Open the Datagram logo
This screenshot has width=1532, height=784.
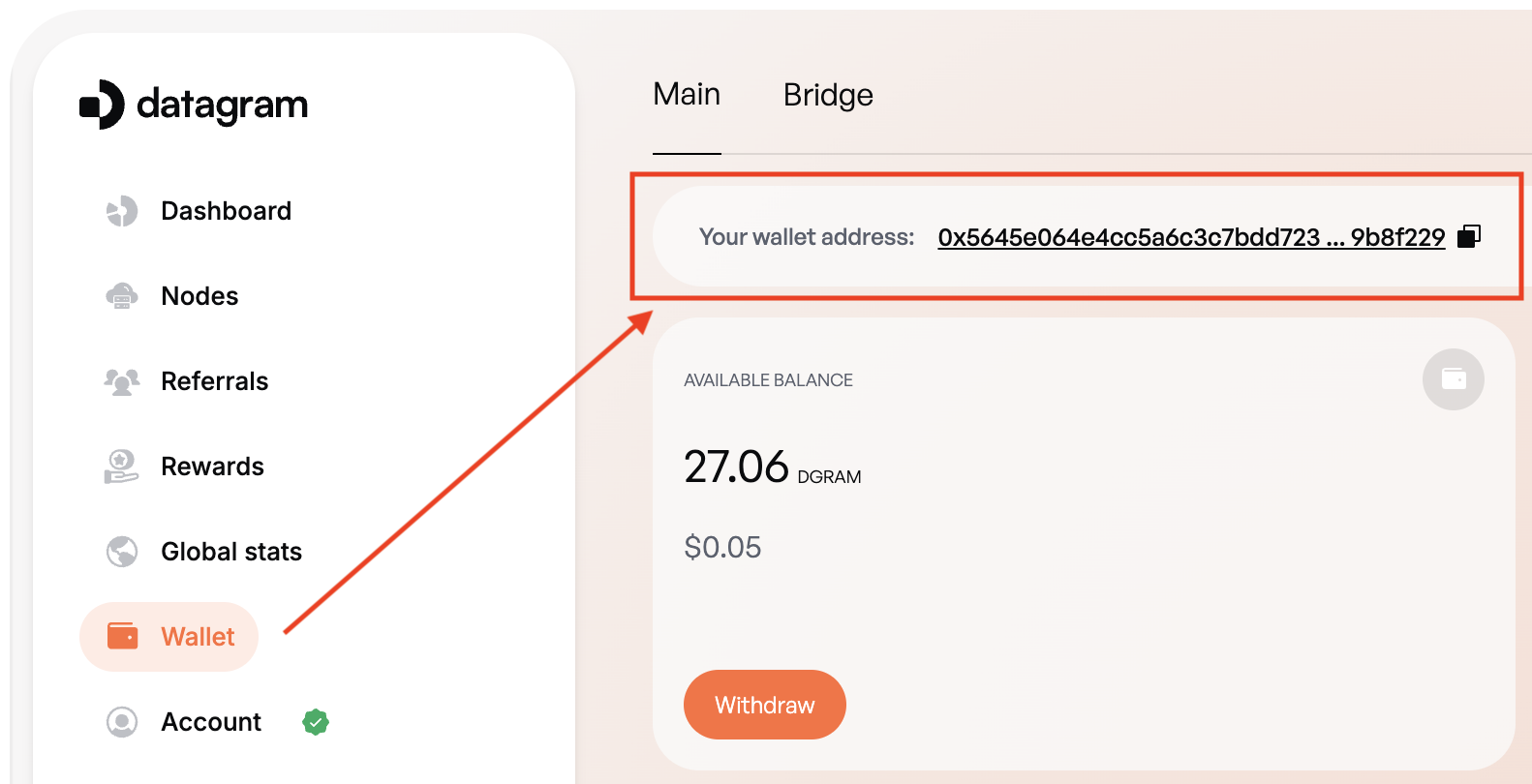click(x=194, y=105)
